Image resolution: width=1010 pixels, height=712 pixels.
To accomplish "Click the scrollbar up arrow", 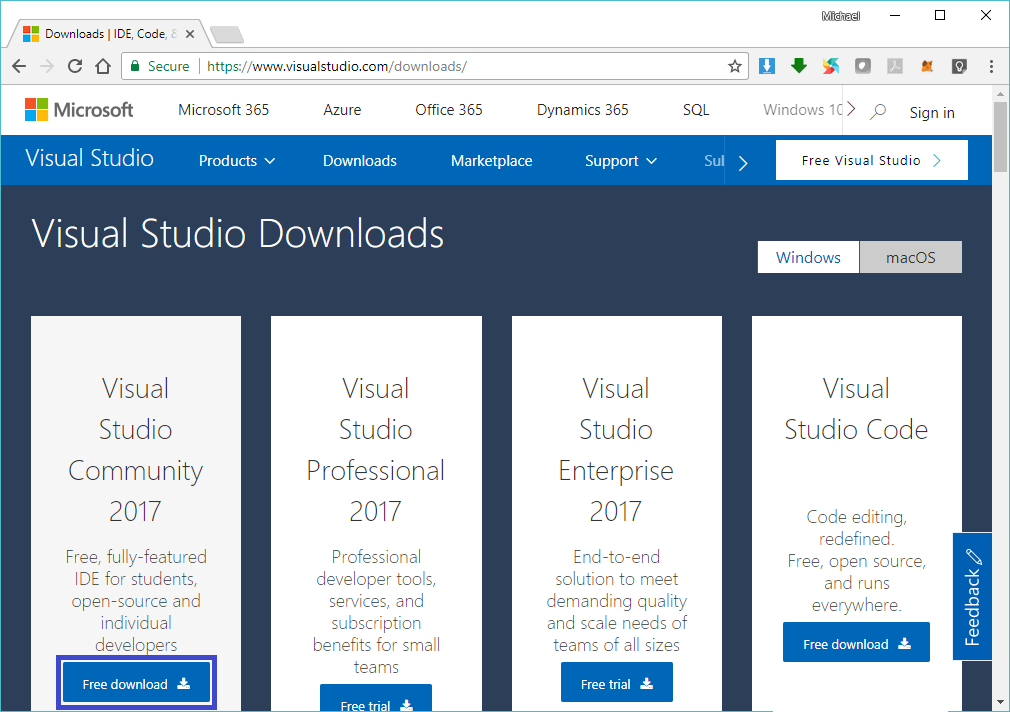I will point(1000,94).
